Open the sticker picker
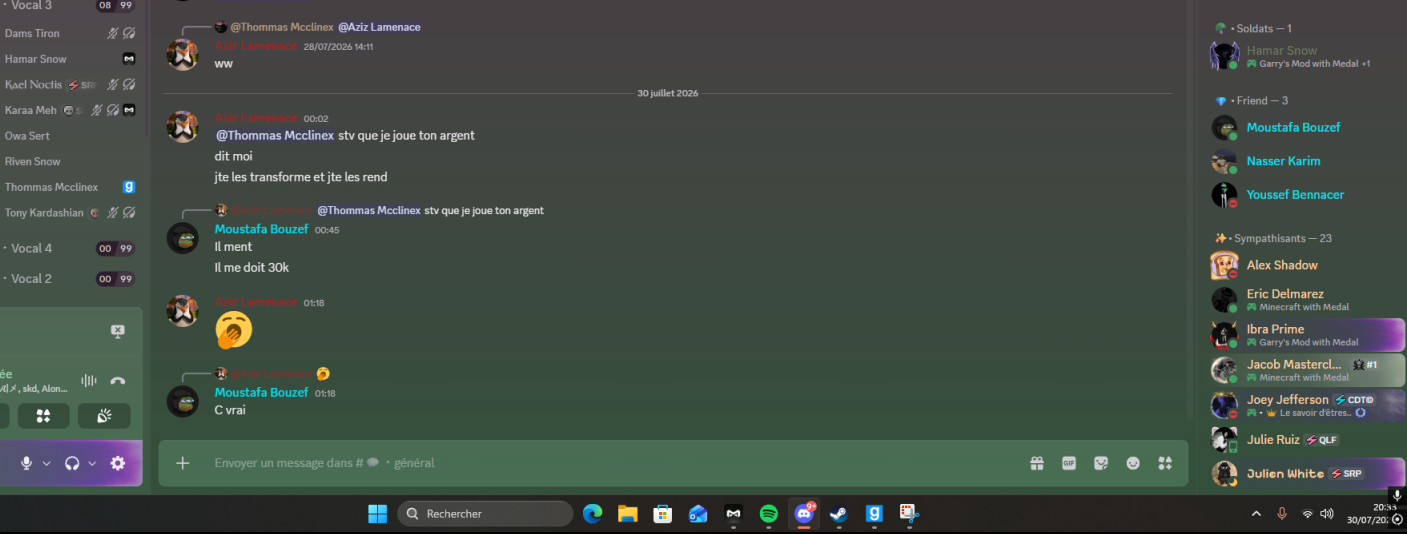Image resolution: width=1407 pixels, height=534 pixels. [1101, 463]
